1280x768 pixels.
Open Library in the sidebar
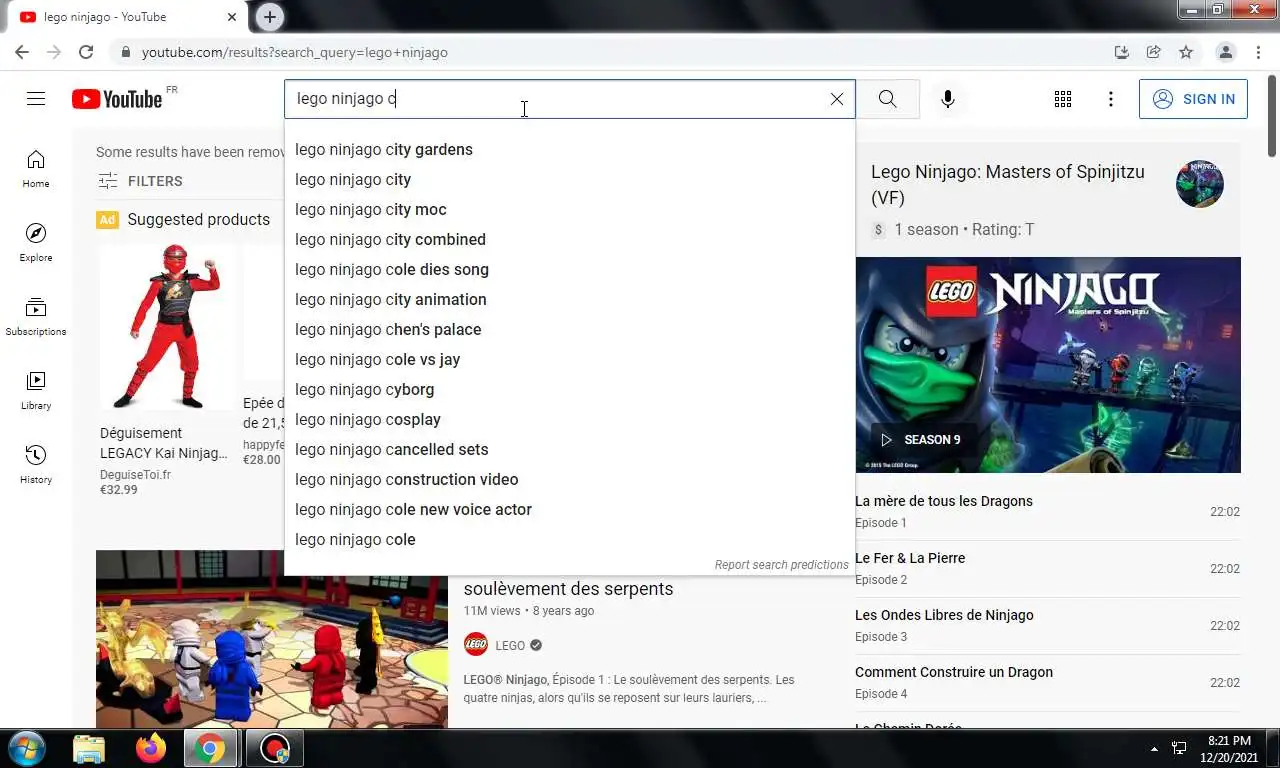tap(36, 391)
